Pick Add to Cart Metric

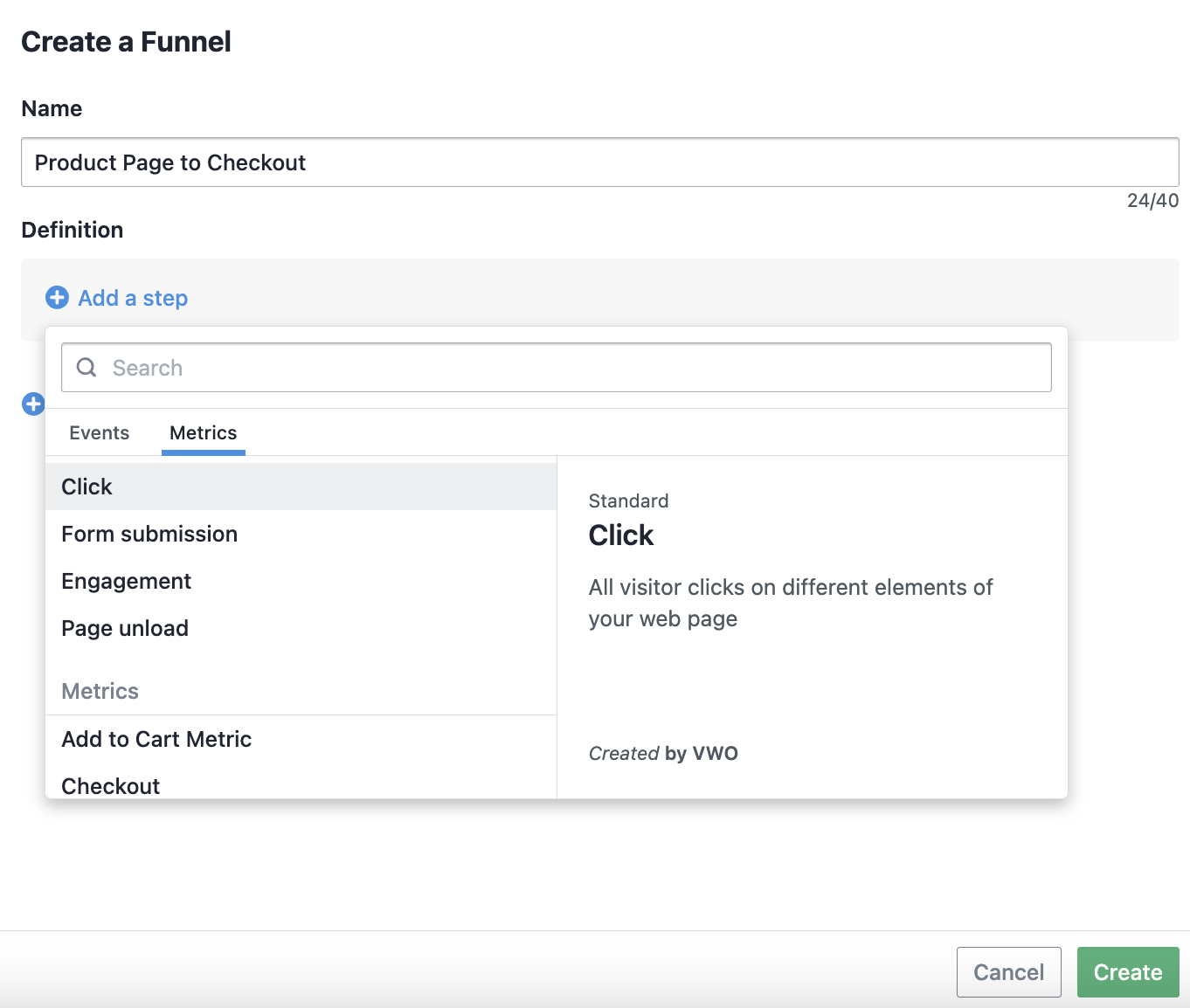pos(301,739)
